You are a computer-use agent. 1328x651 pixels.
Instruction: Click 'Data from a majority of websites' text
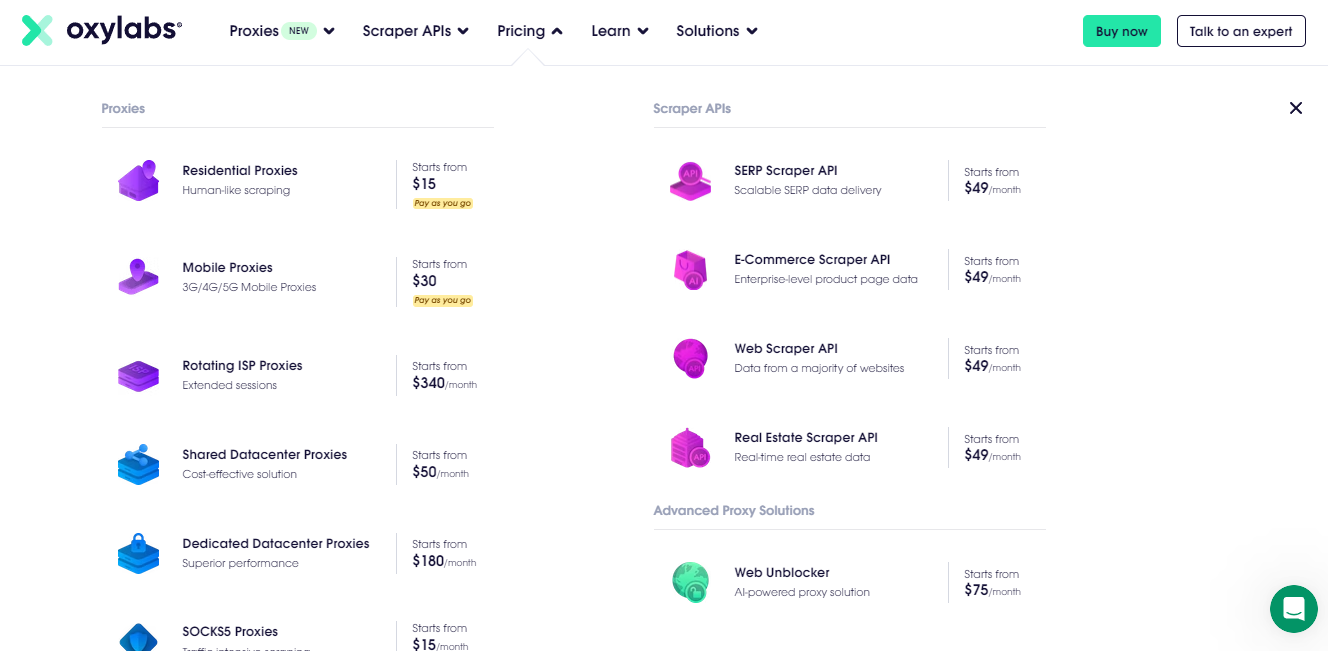pos(819,368)
